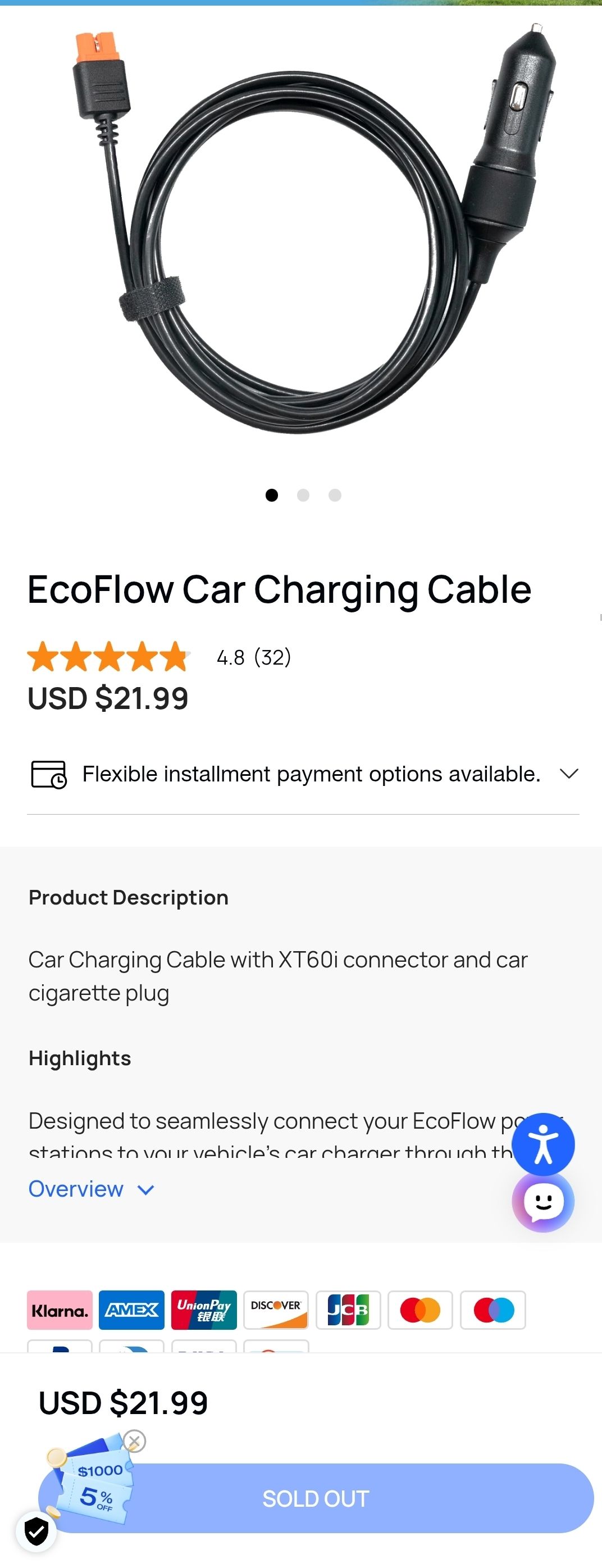Select the JCB payment icon
The height and width of the screenshot is (1568, 602).
(x=348, y=1310)
